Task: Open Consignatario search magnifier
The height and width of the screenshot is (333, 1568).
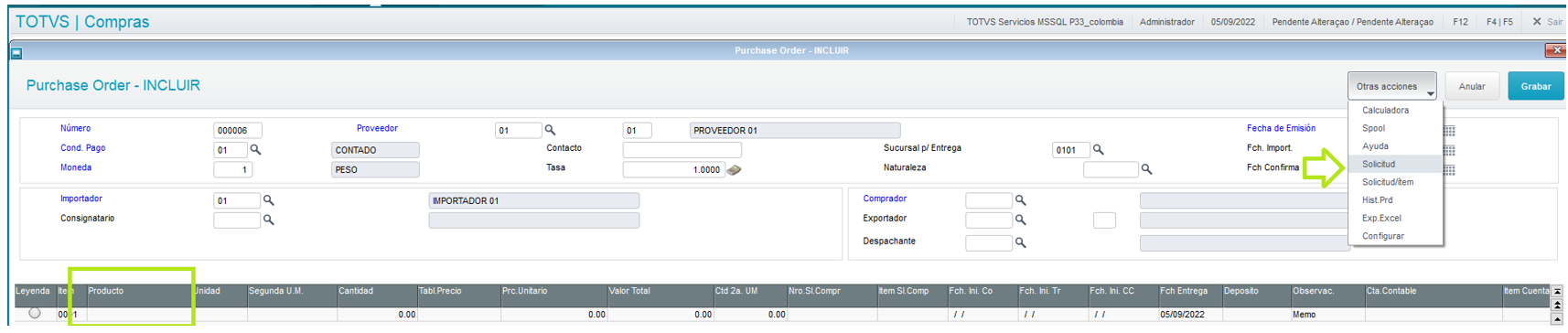Action: point(268,220)
